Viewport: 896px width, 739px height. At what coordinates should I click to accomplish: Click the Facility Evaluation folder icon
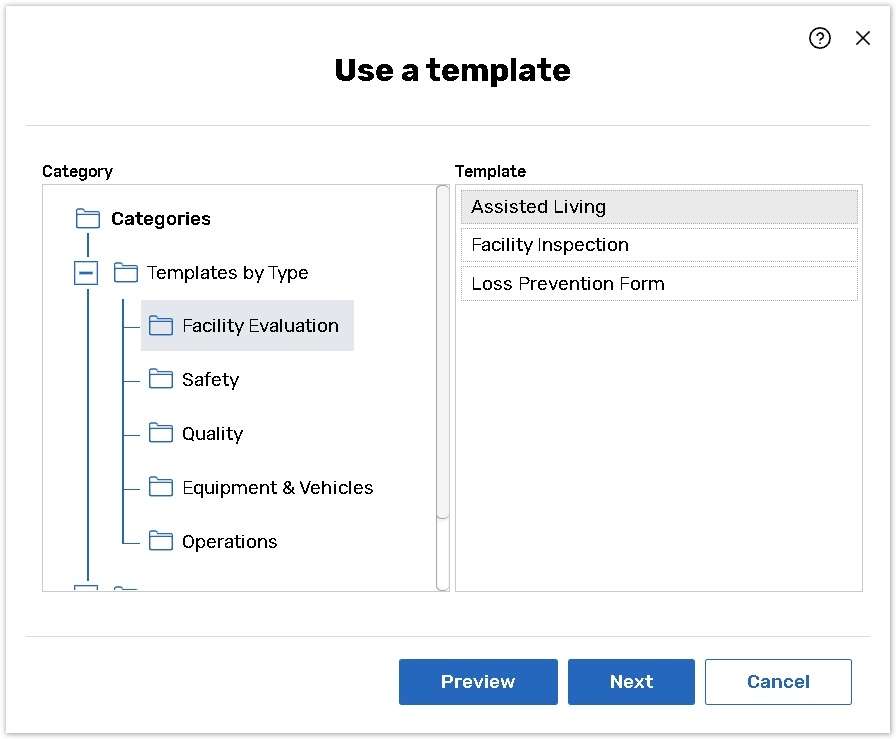pyautogui.click(x=161, y=325)
